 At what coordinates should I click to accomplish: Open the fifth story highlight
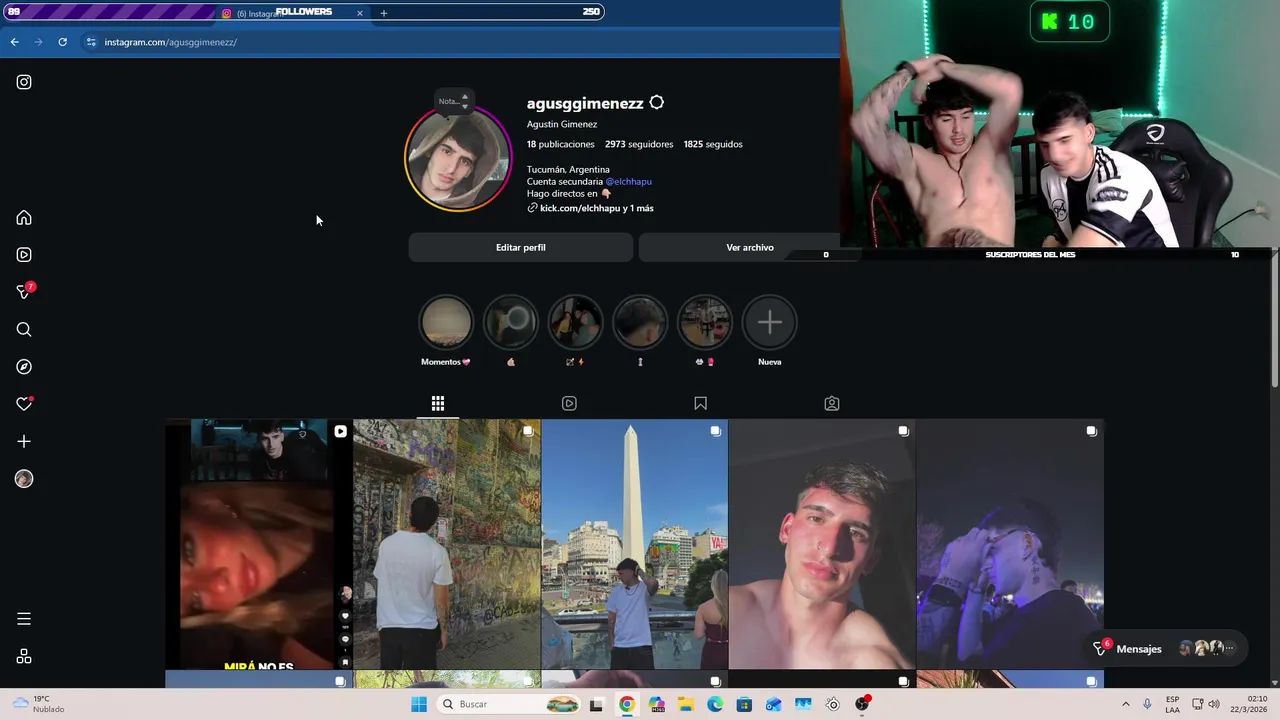[705, 322]
